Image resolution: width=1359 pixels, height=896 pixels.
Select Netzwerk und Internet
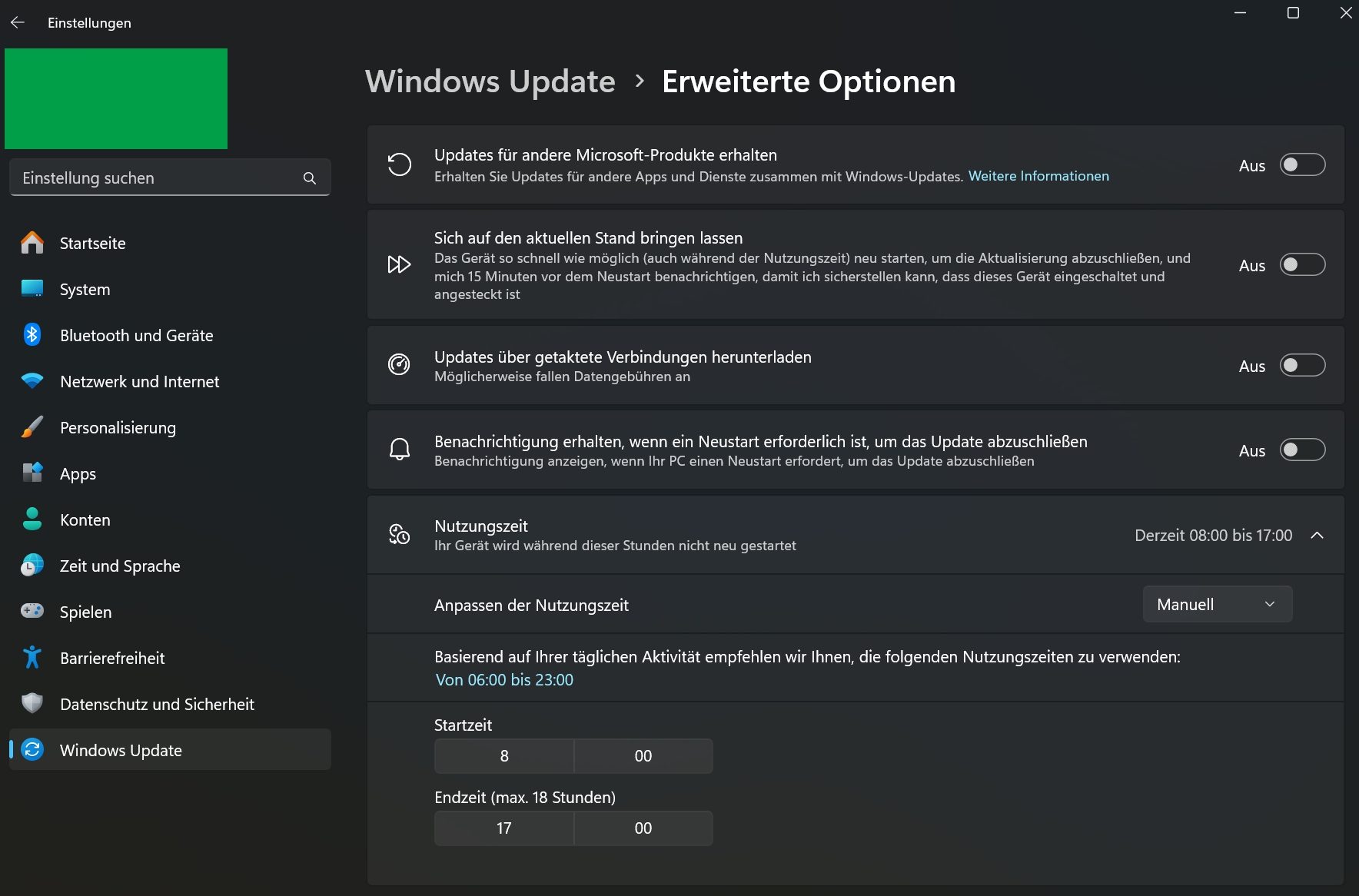[170, 381]
